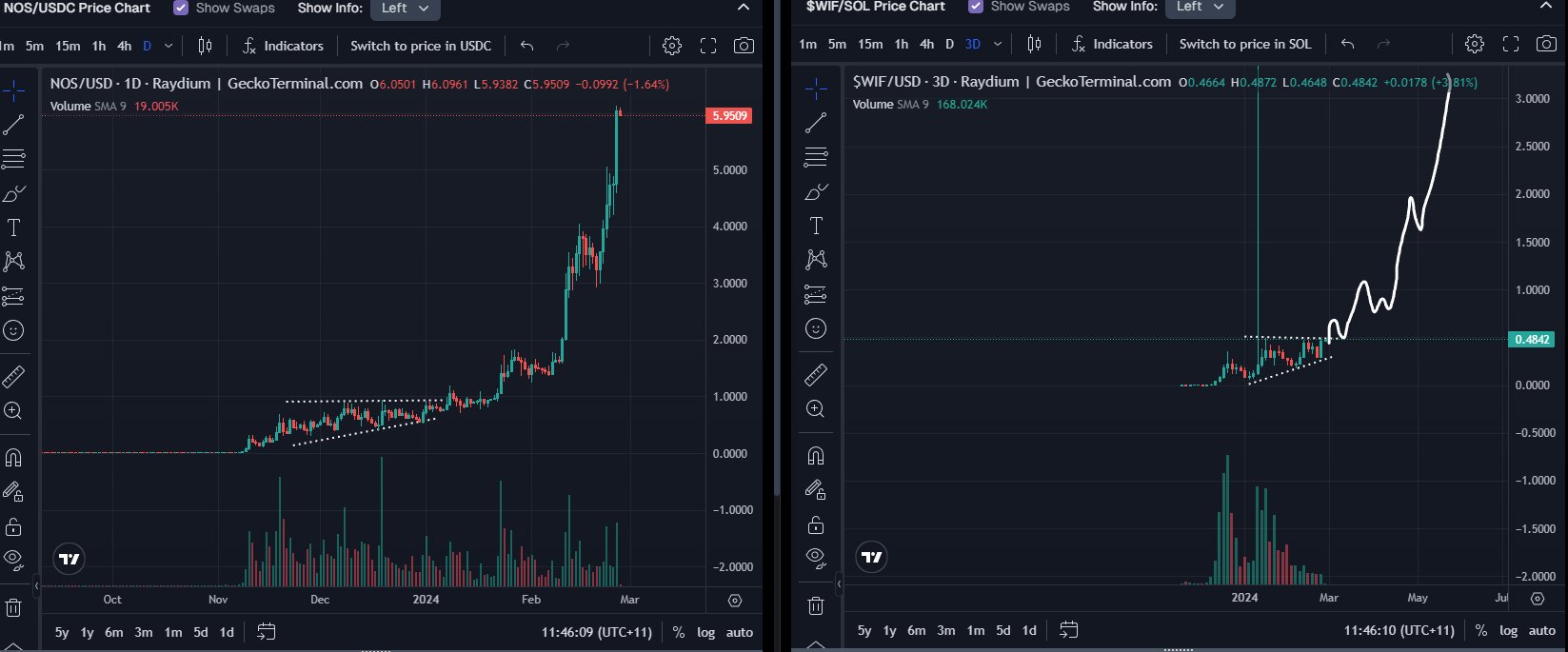This screenshot has height=652, width=1568.
Task: Select the trend line tool on WIF chart
Action: 816,123
